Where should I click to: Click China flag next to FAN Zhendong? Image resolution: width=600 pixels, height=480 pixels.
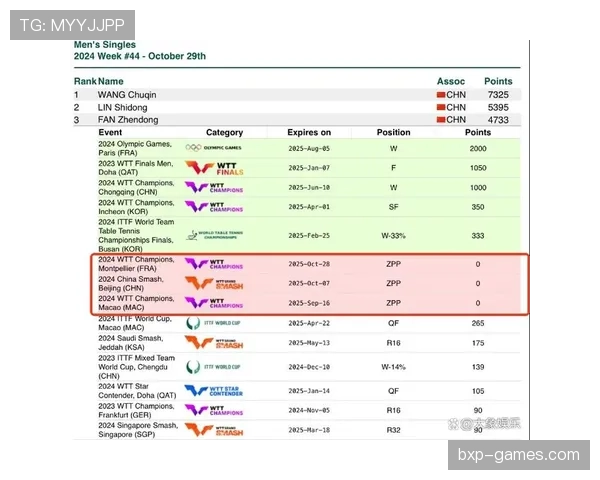pos(440,119)
